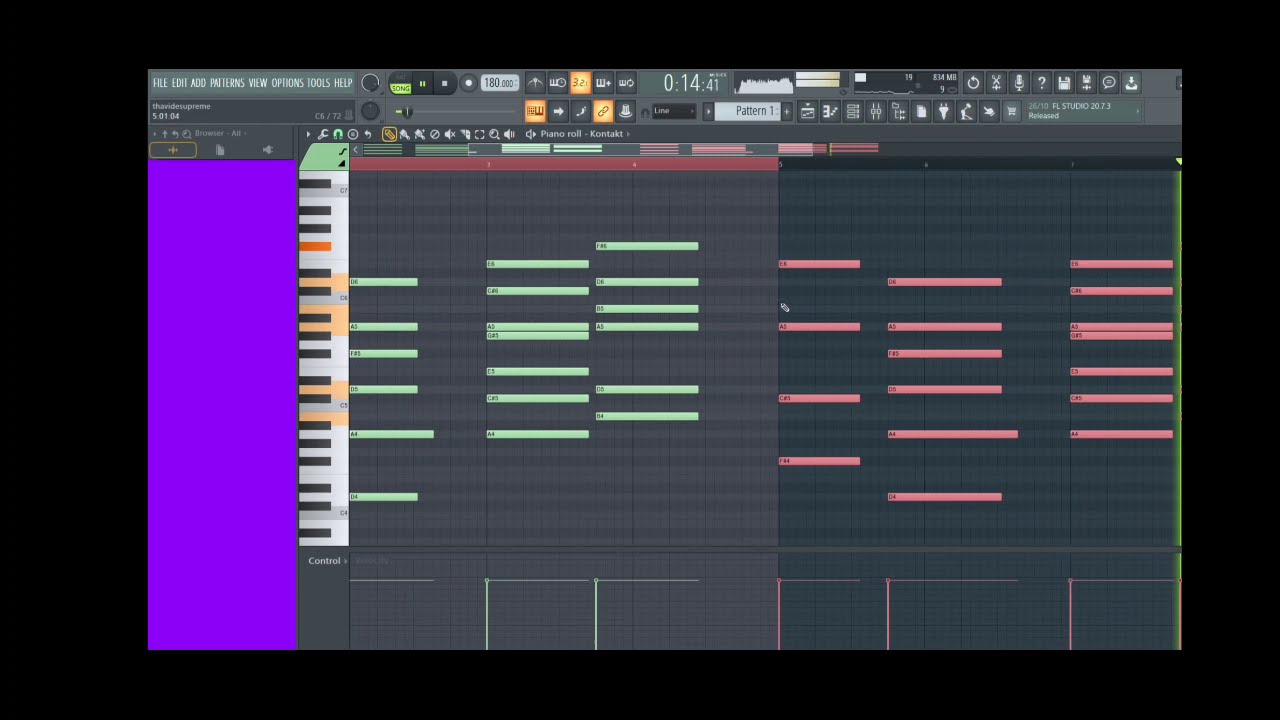Toggle the metronome icon
The image size is (1280, 720).
535,83
